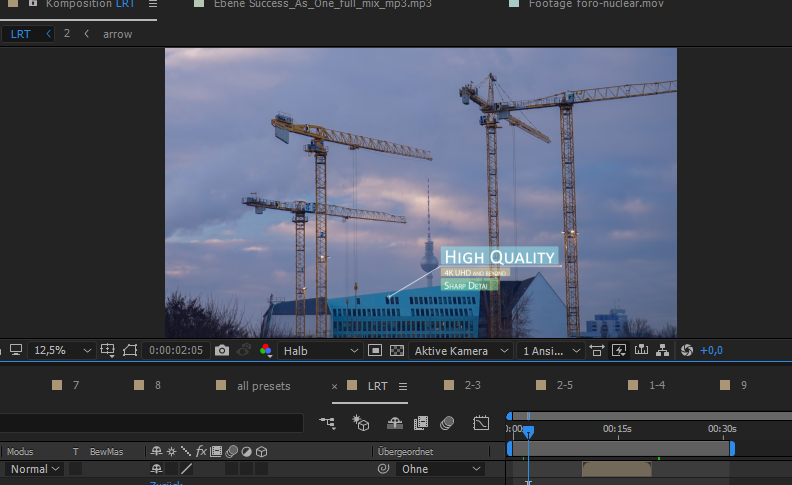Screen dimensions: 792x485
Task: Toggle the layer's collapse transformations switch
Action: pos(172,469)
